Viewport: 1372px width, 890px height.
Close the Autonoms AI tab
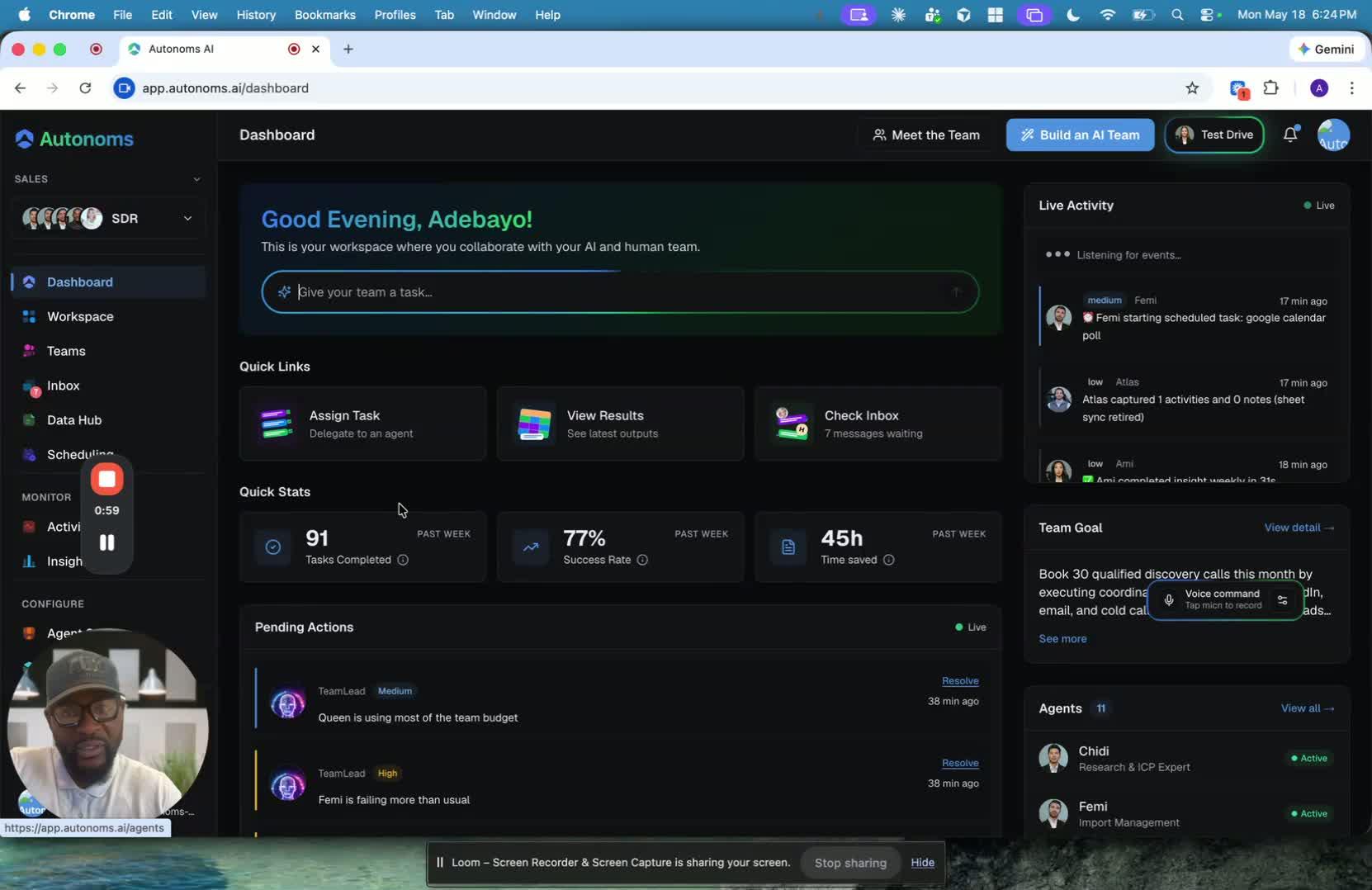coord(315,50)
